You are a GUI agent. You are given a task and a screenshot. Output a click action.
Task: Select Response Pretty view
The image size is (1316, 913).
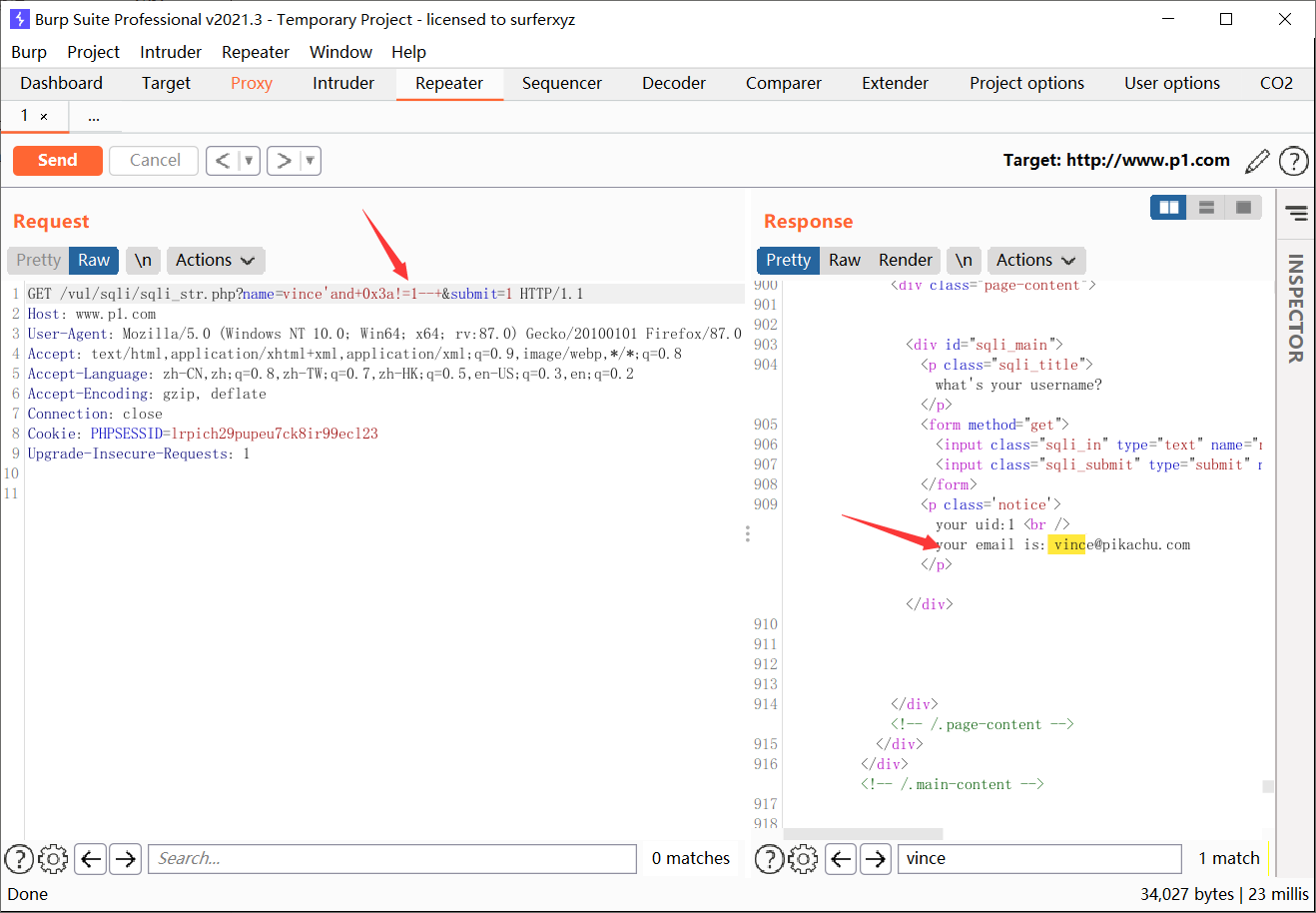point(788,260)
